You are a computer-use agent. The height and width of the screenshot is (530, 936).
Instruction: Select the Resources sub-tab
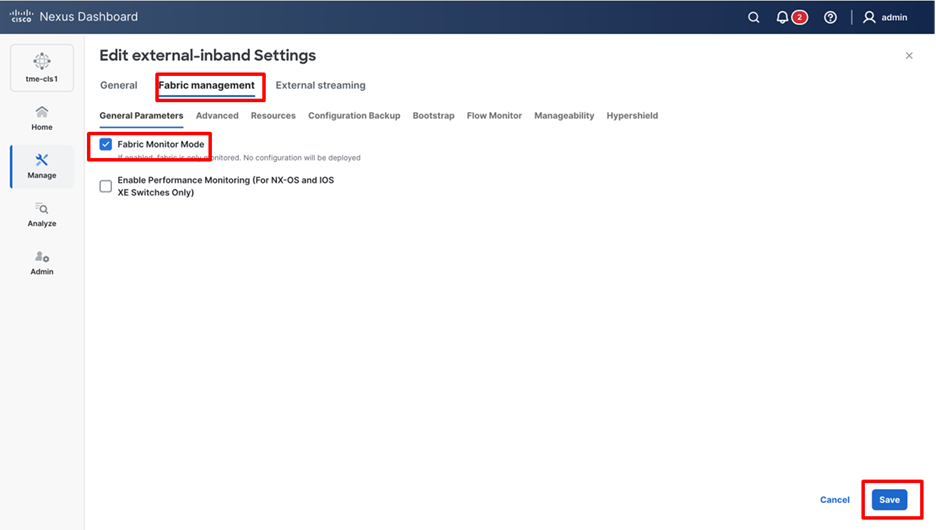pyautogui.click(x=273, y=116)
